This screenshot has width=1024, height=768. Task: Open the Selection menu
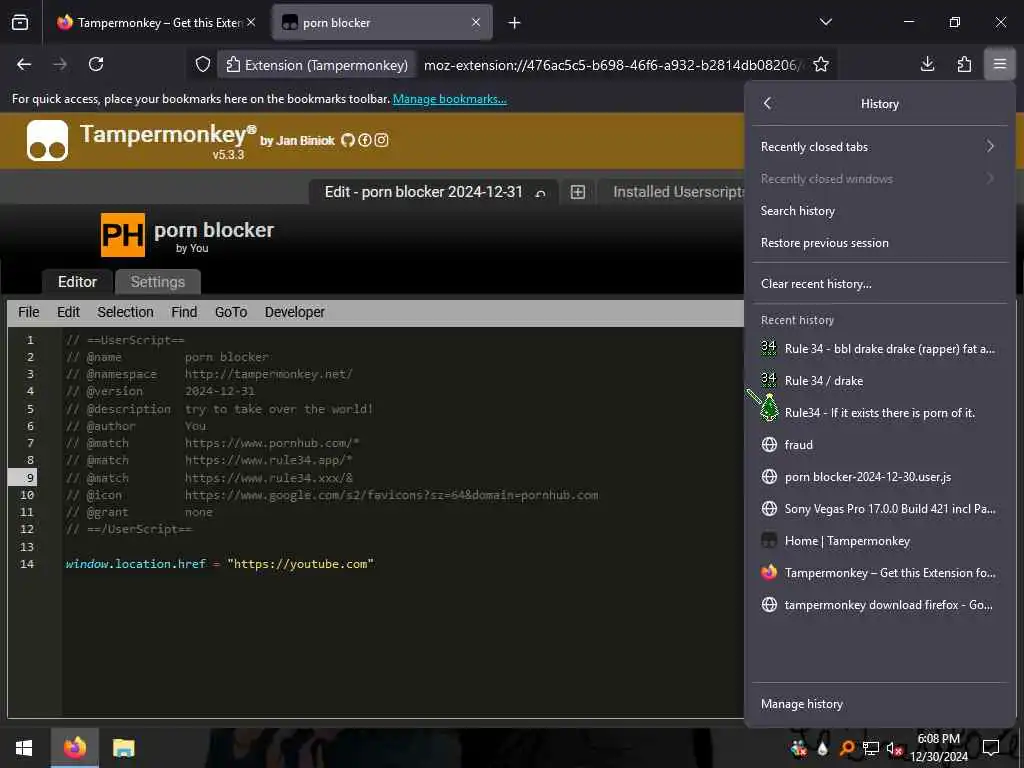point(125,312)
